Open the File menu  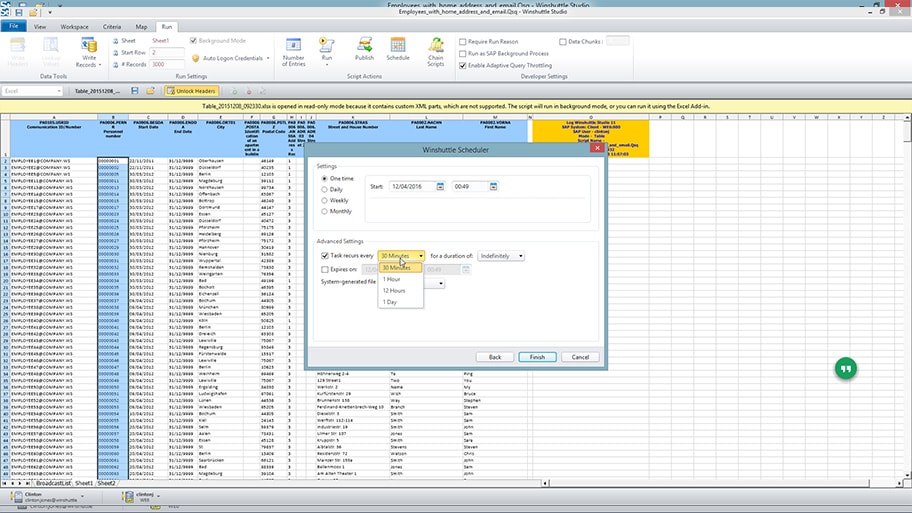tap(15, 27)
